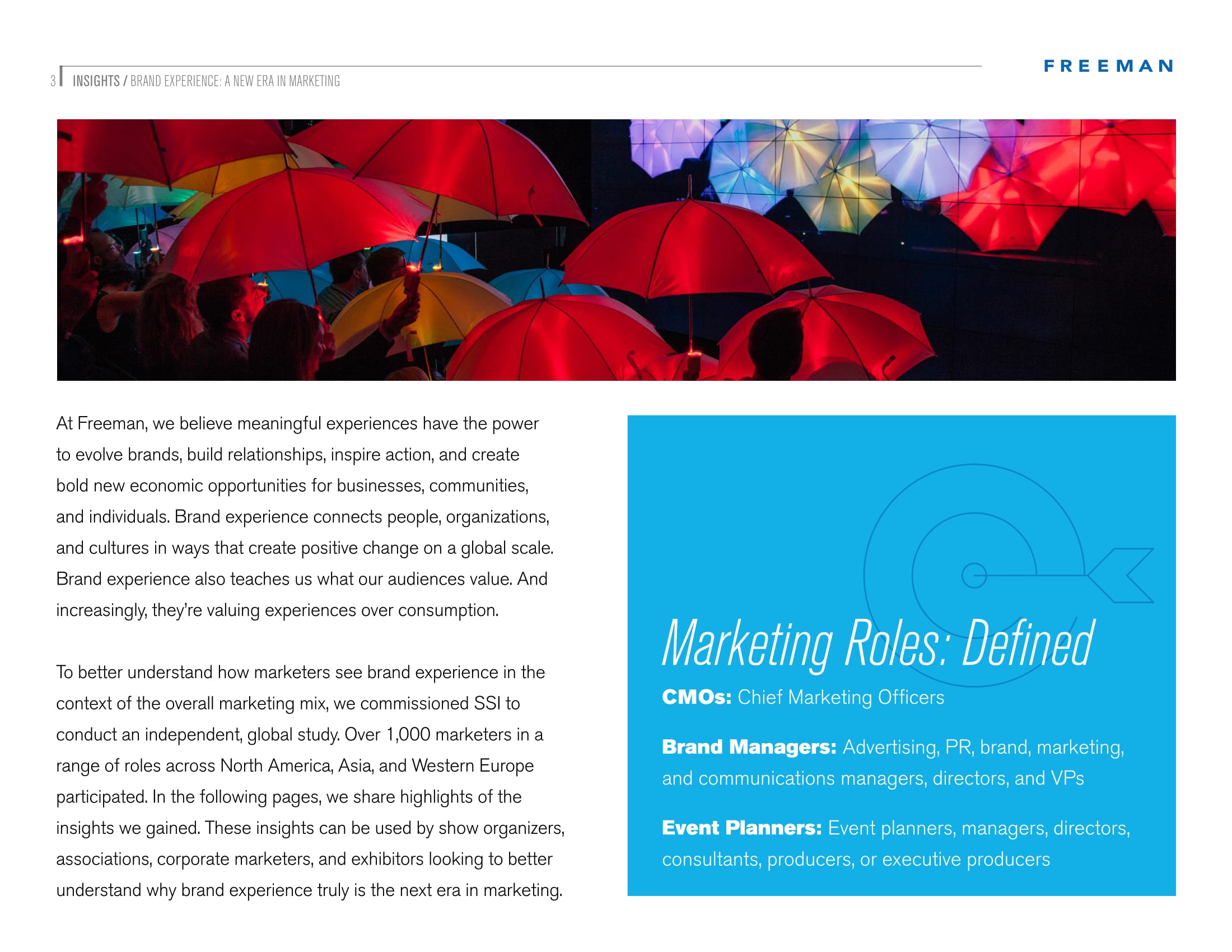This screenshot has height=952, width=1232.
Task: Click the 'Marketing Roles: Defined' heading
Action: 878,644
